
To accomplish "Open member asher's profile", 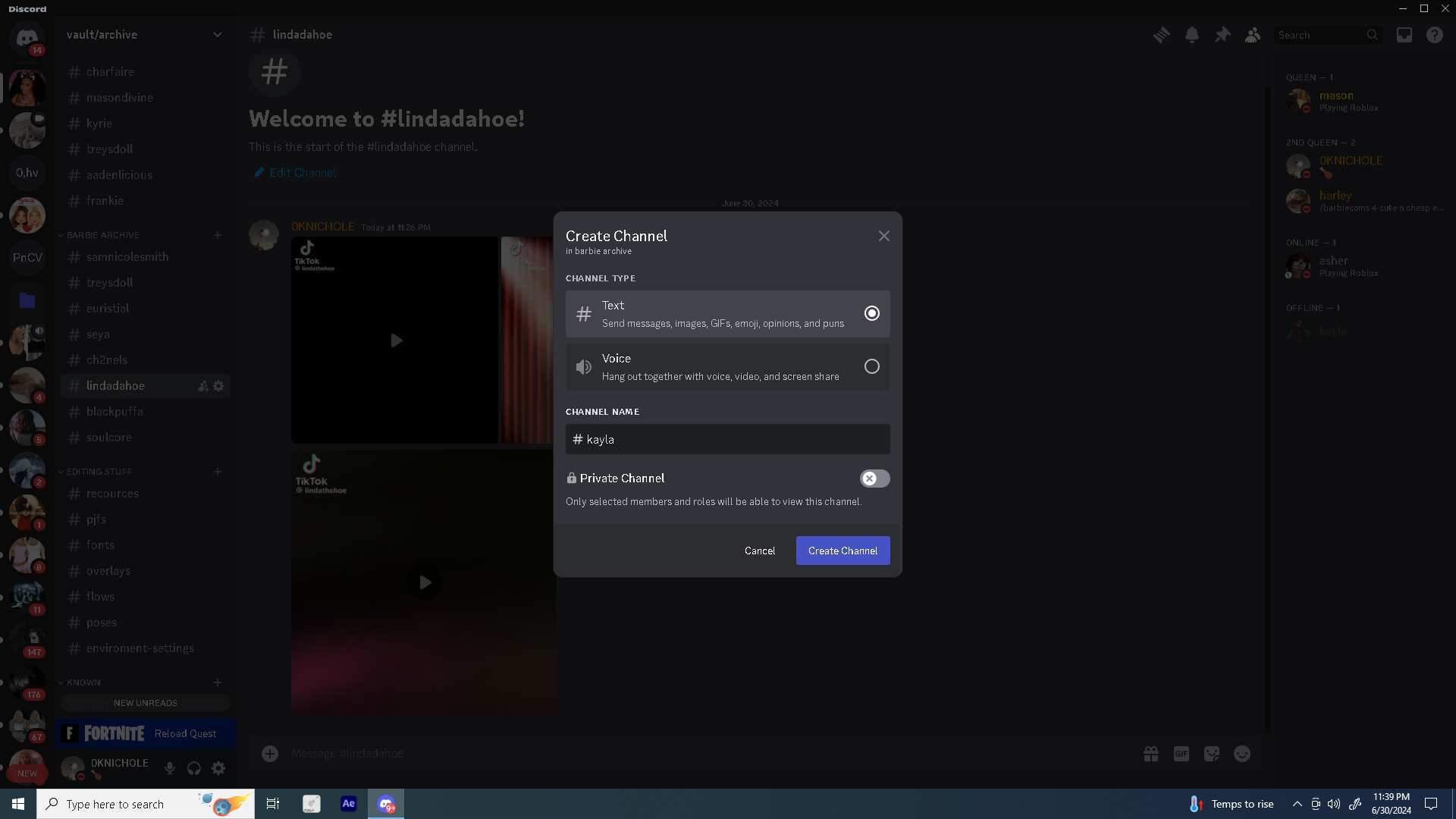I will [x=1365, y=266].
